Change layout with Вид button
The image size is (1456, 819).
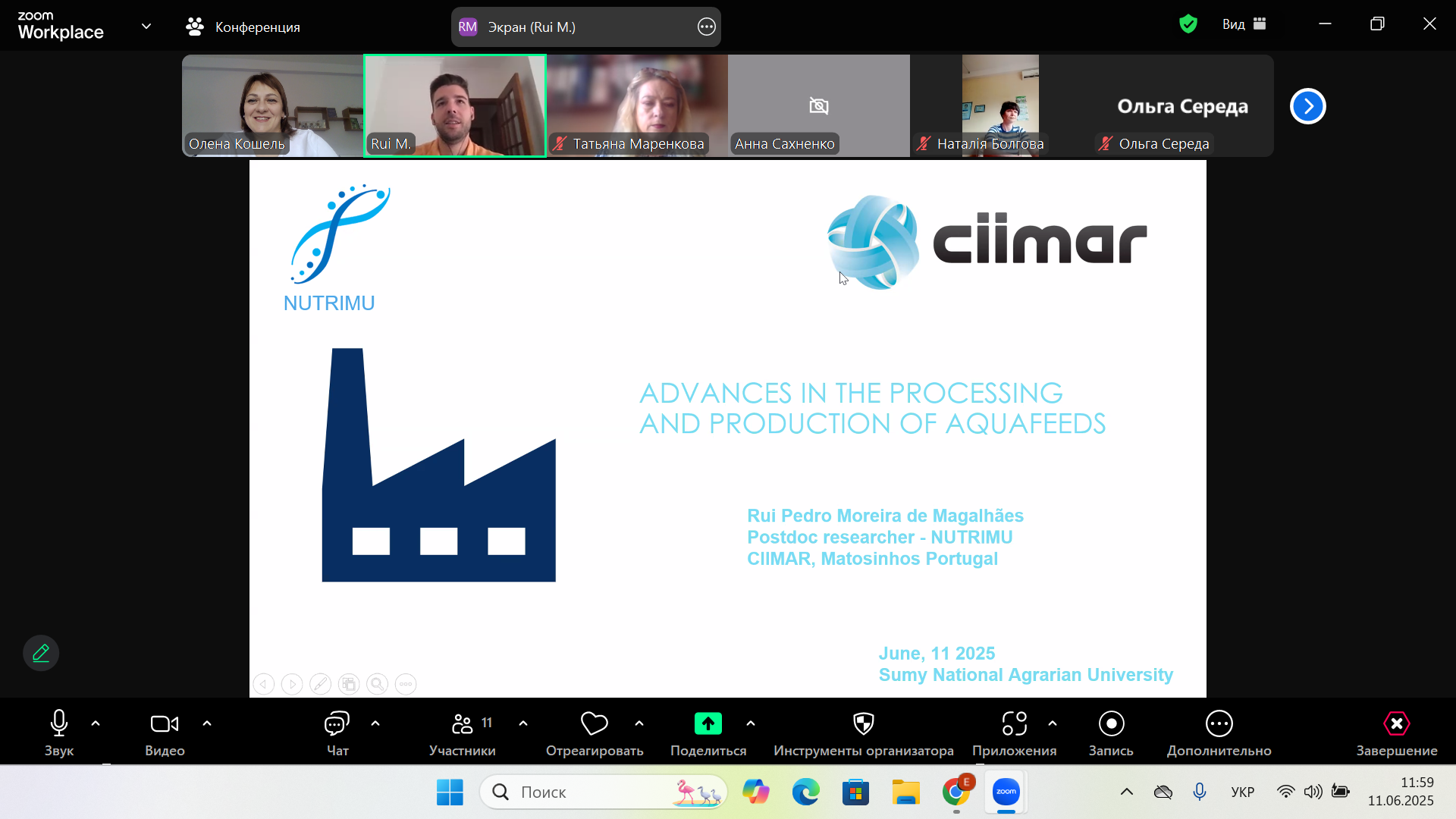[x=1244, y=24]
